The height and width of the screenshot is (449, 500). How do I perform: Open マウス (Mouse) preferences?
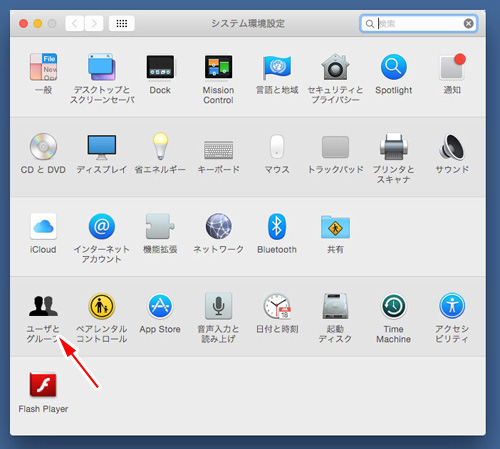point(277,146)
